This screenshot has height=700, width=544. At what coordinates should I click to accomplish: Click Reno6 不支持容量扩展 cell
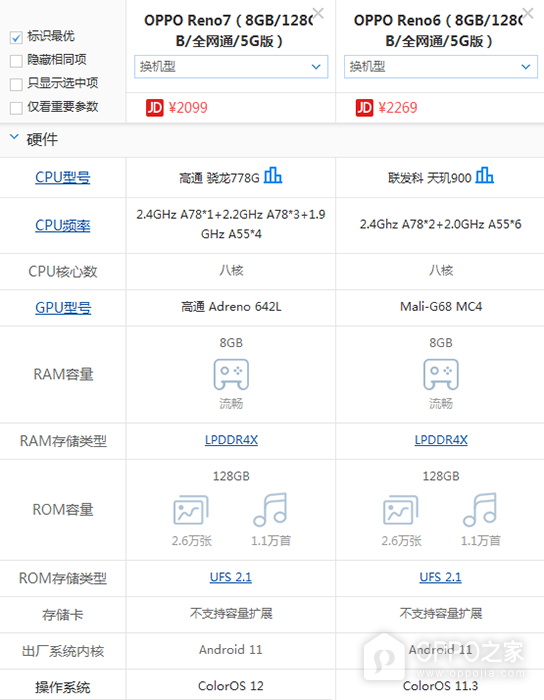click(441, 613)
